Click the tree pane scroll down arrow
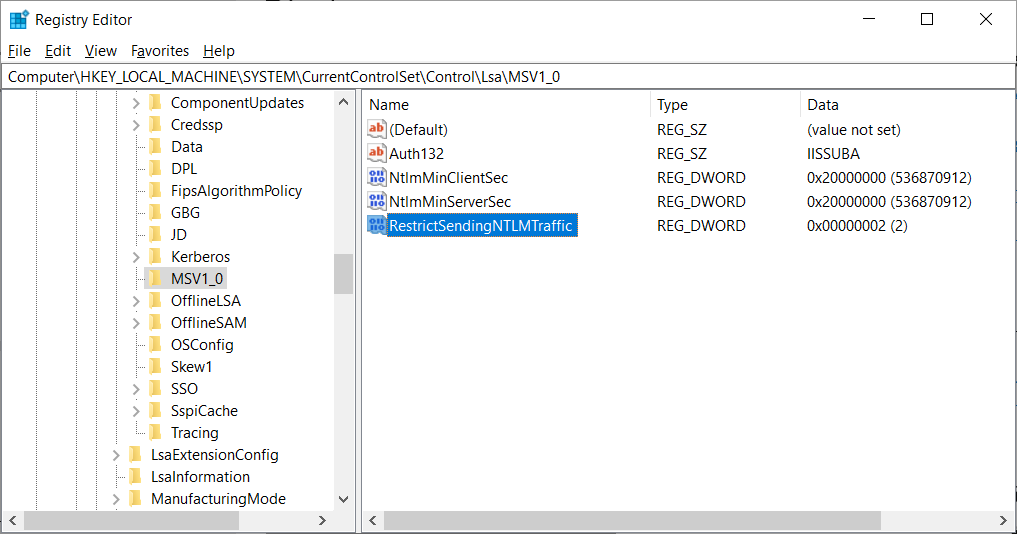 (x=343, y=499)
